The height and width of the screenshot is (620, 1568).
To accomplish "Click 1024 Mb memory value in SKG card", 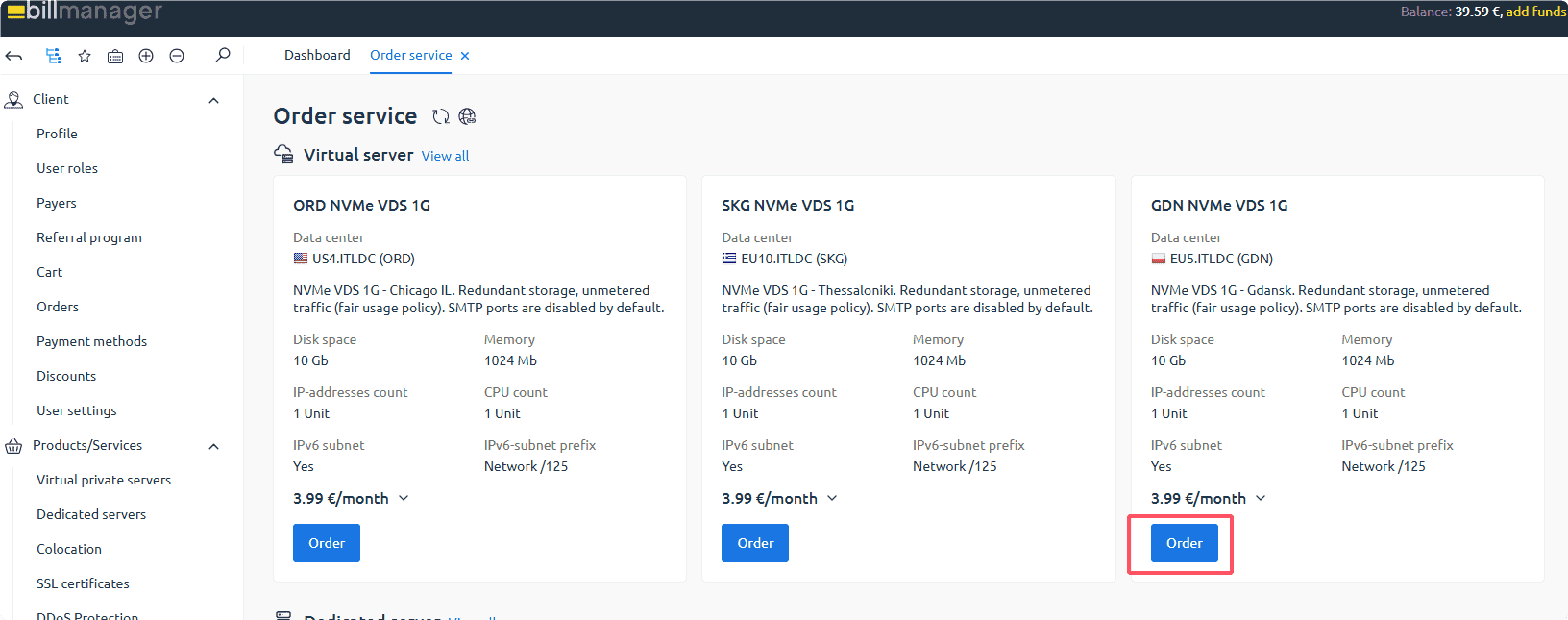I will click(939, 360).
